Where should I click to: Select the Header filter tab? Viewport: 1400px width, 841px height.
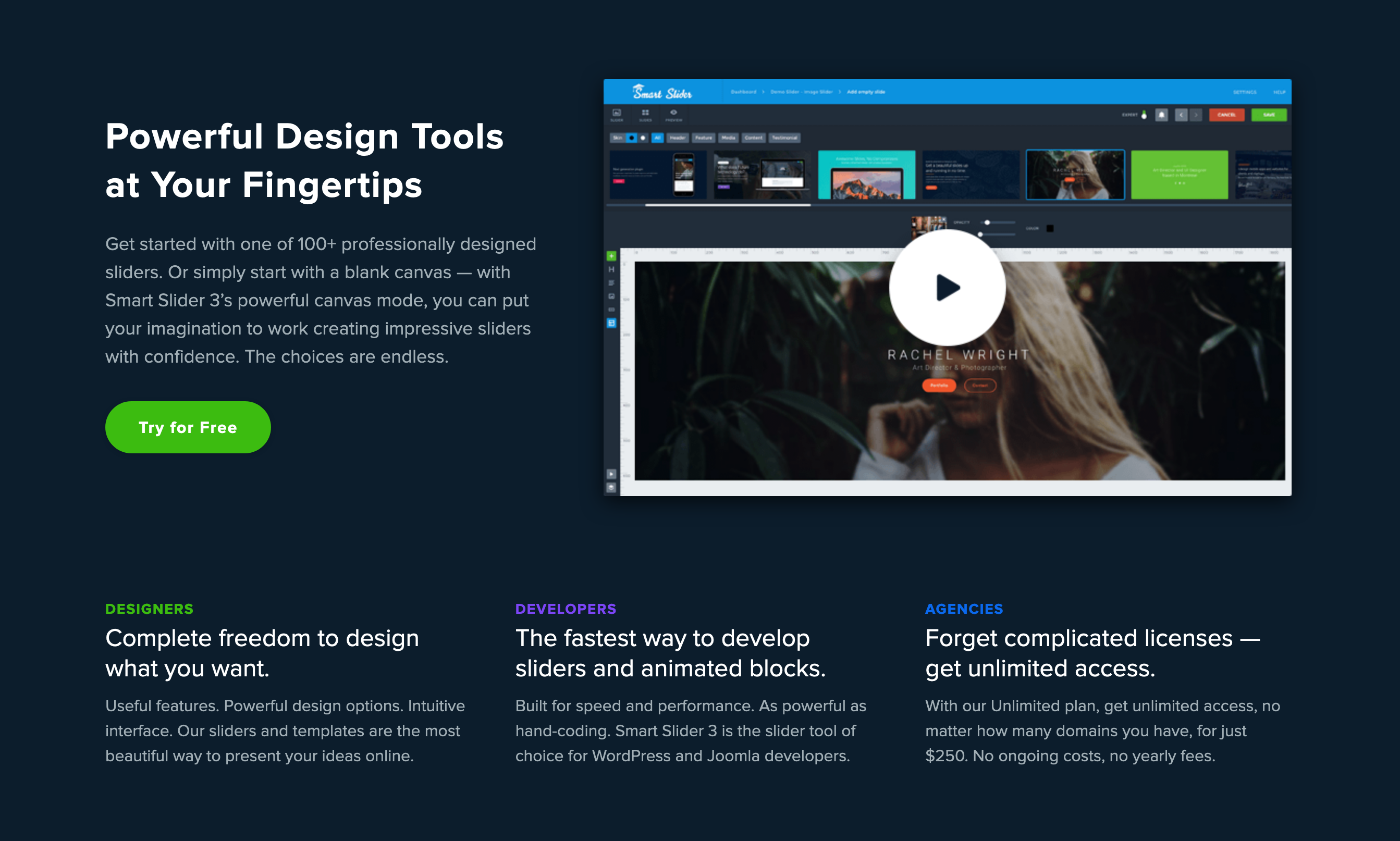coord(678,138)
